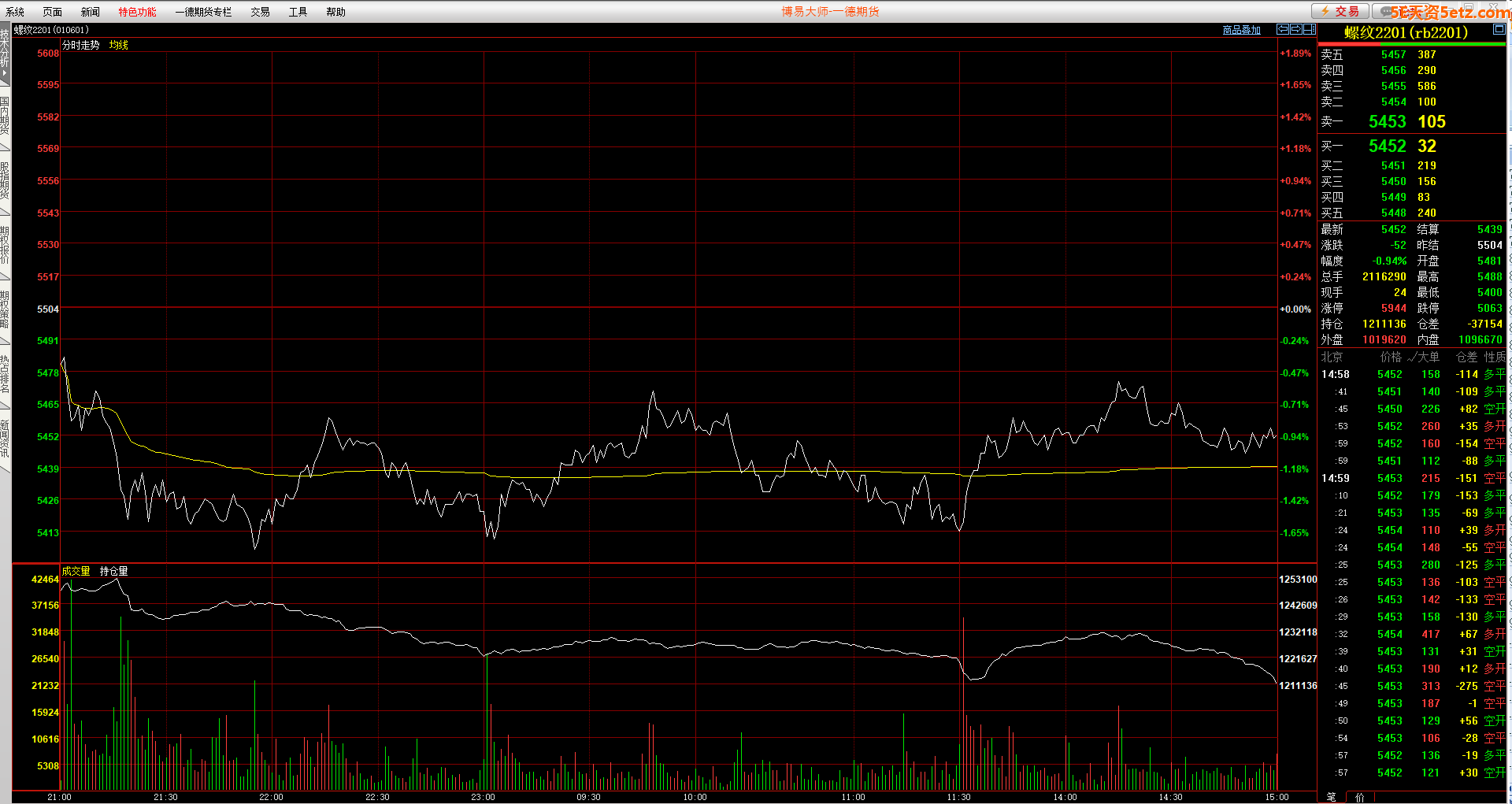This screenshot has width=1512, height=804.
Task: Click the left arrow previous-contract icon
Action: click(1283, 30)
